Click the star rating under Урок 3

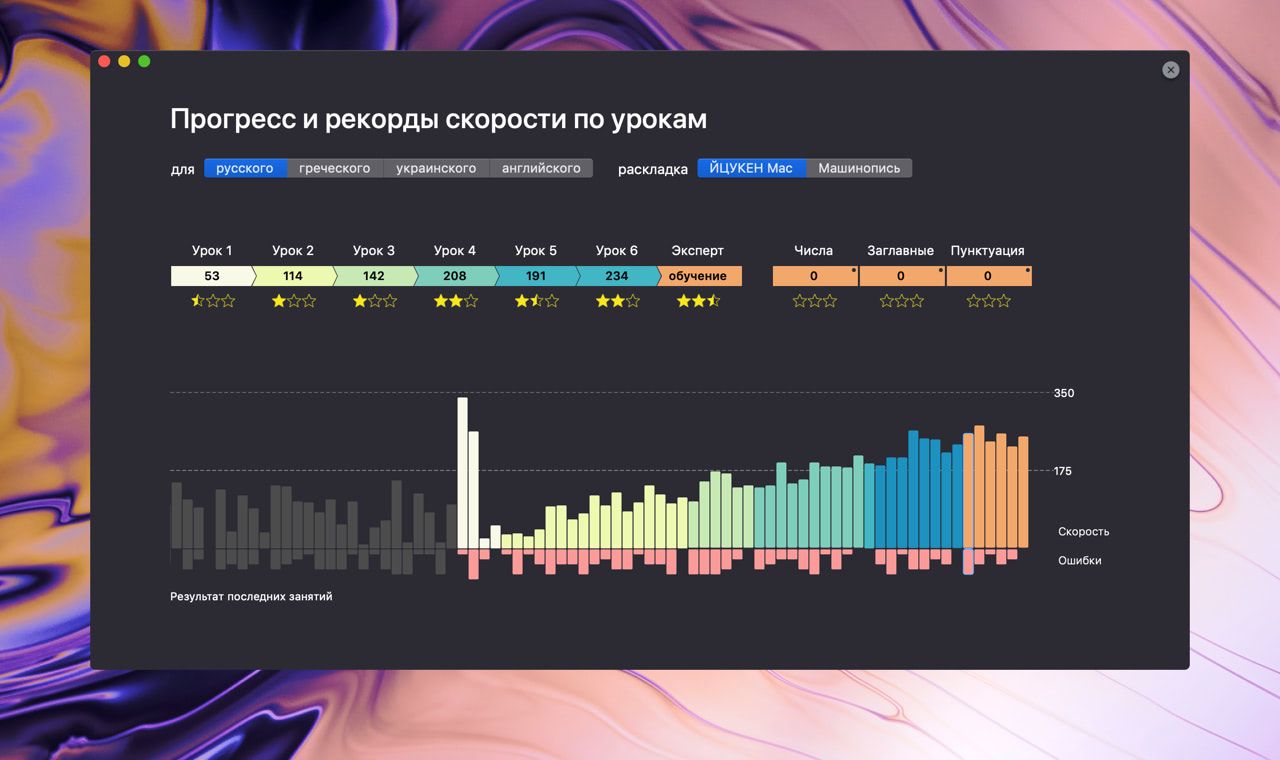[x=375, y=301]
